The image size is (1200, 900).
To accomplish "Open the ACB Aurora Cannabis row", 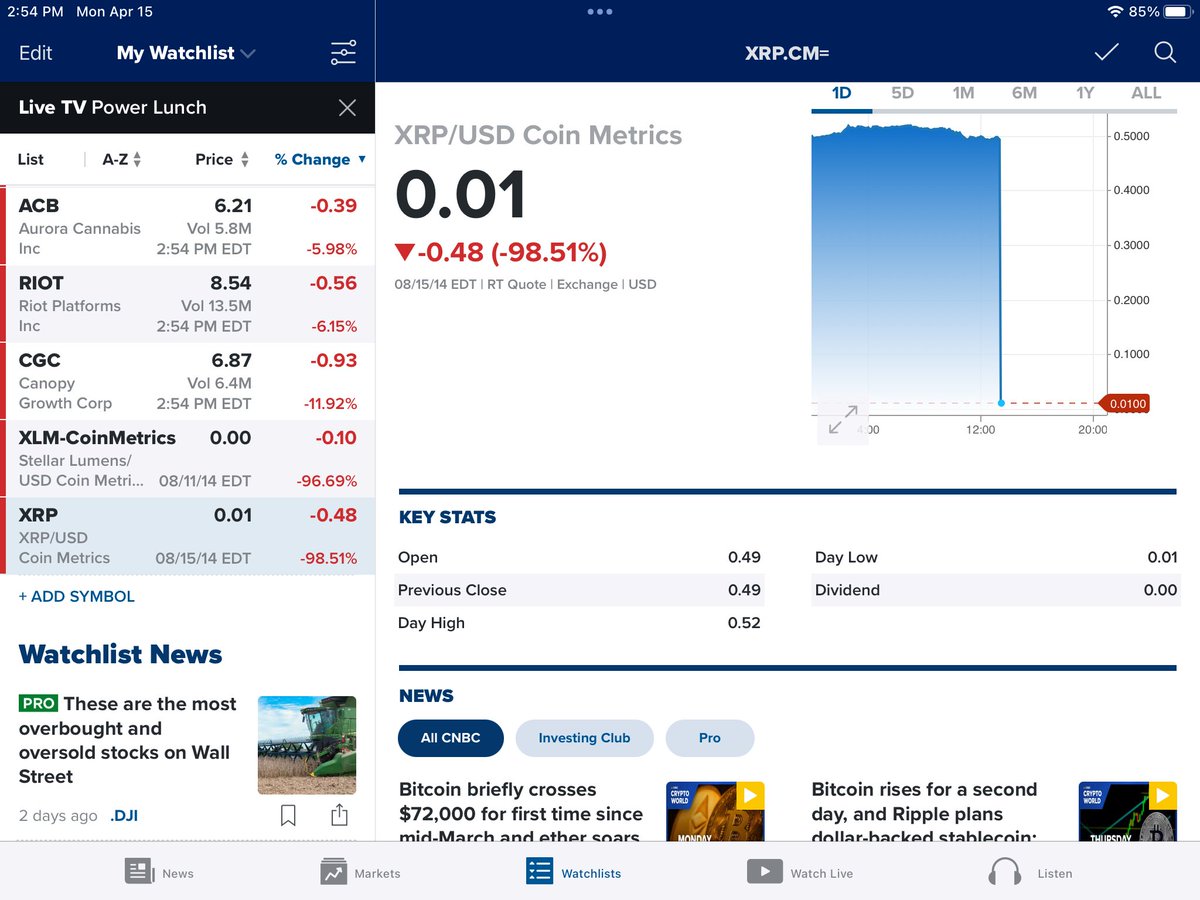I will (x=188, y=226).
